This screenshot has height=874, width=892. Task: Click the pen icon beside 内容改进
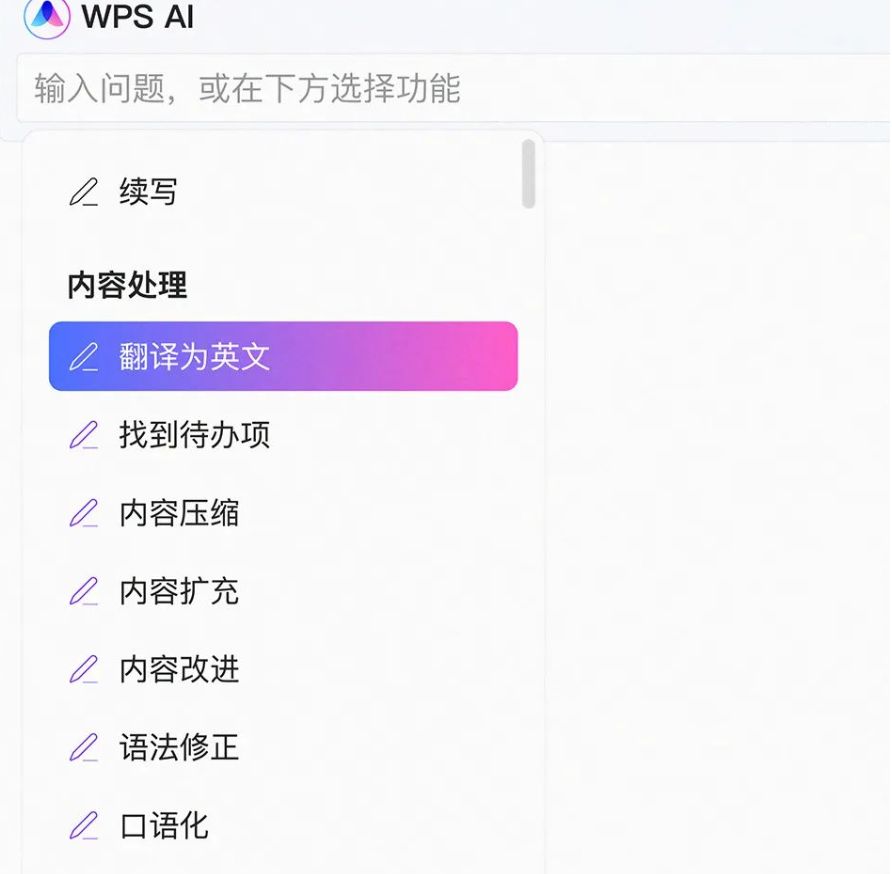click(84, 669)
